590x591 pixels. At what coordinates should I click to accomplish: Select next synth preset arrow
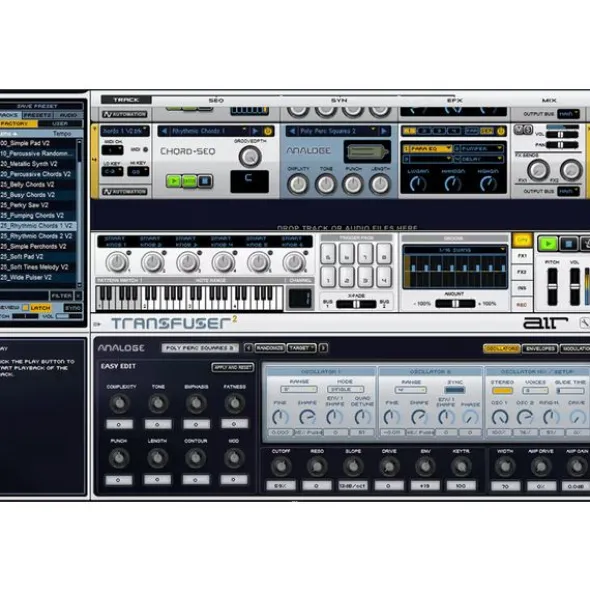tap(384, 131)
